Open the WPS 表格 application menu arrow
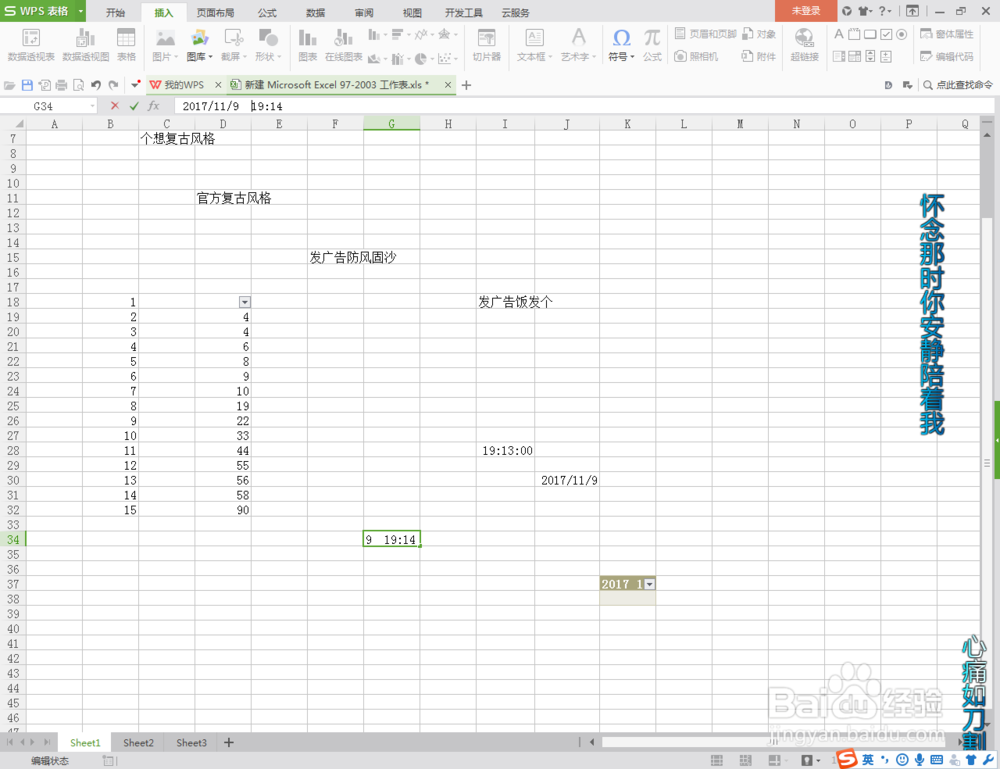Image resolution: width=1000 pixels, height=769 pixels. [80, 11]
